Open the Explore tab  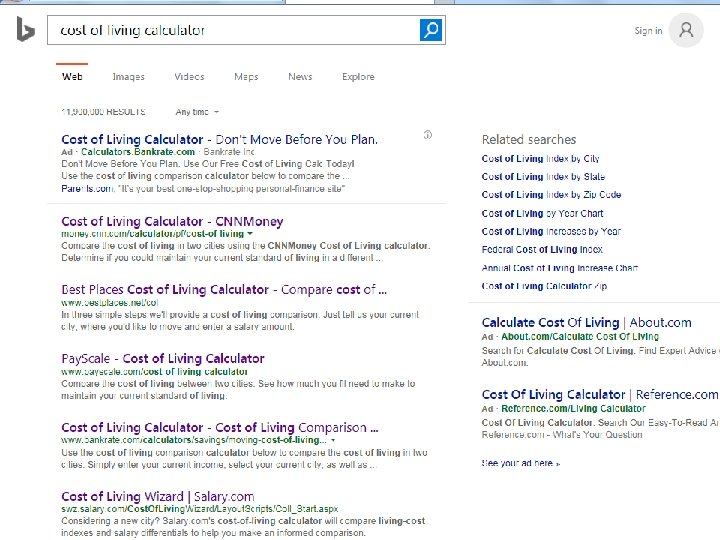358,77
